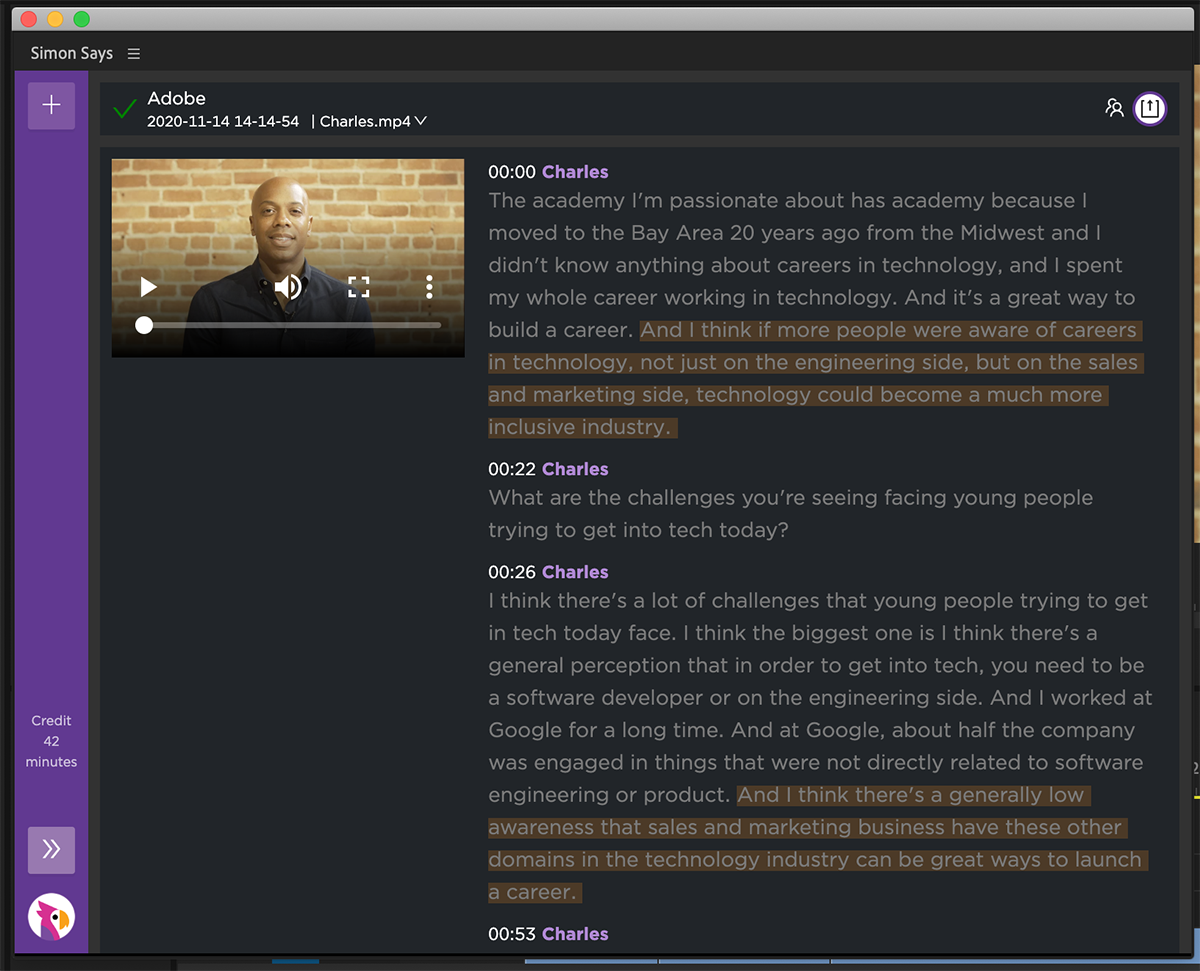Play the Charles video
The image size is (1200, 971).
tap(148, 288)
